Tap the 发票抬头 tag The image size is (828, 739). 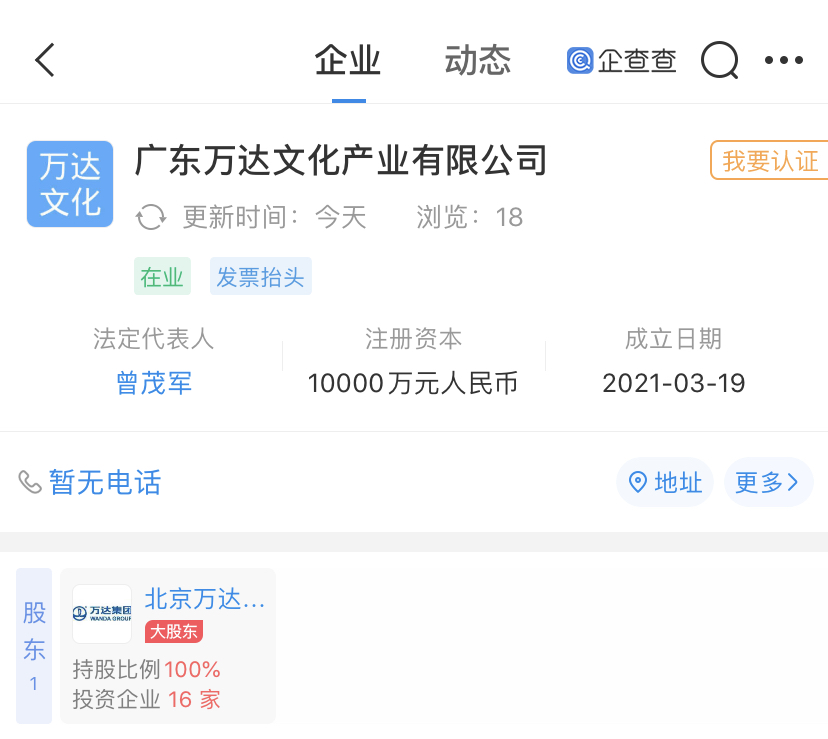(261, 276)
